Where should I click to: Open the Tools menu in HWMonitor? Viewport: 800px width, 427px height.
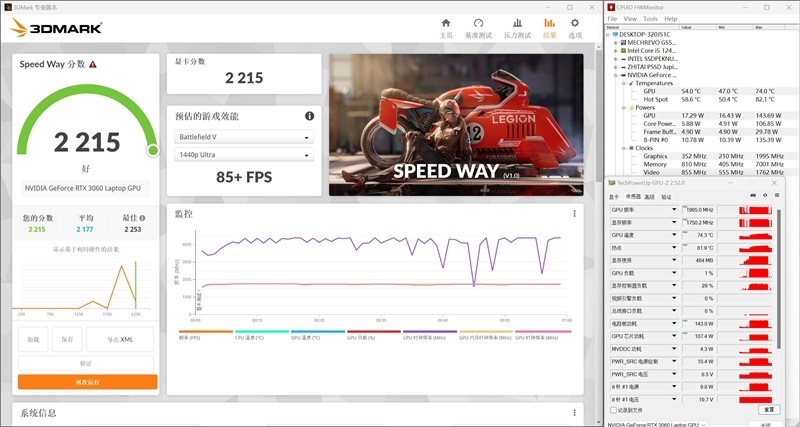[x=650, y=19]
